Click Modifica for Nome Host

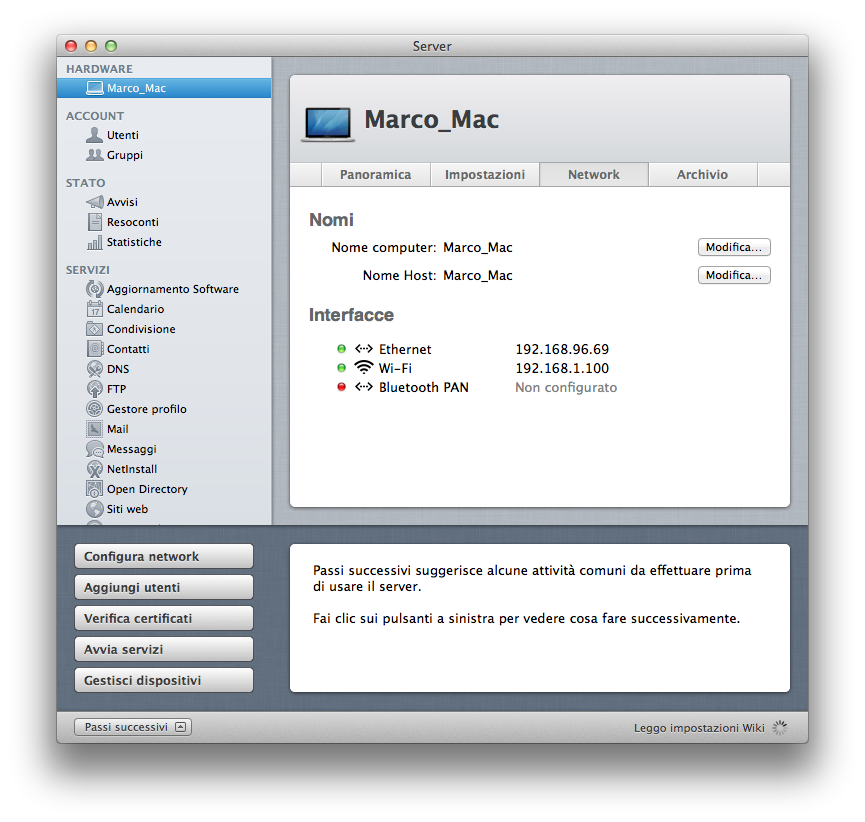coord(734,275)
